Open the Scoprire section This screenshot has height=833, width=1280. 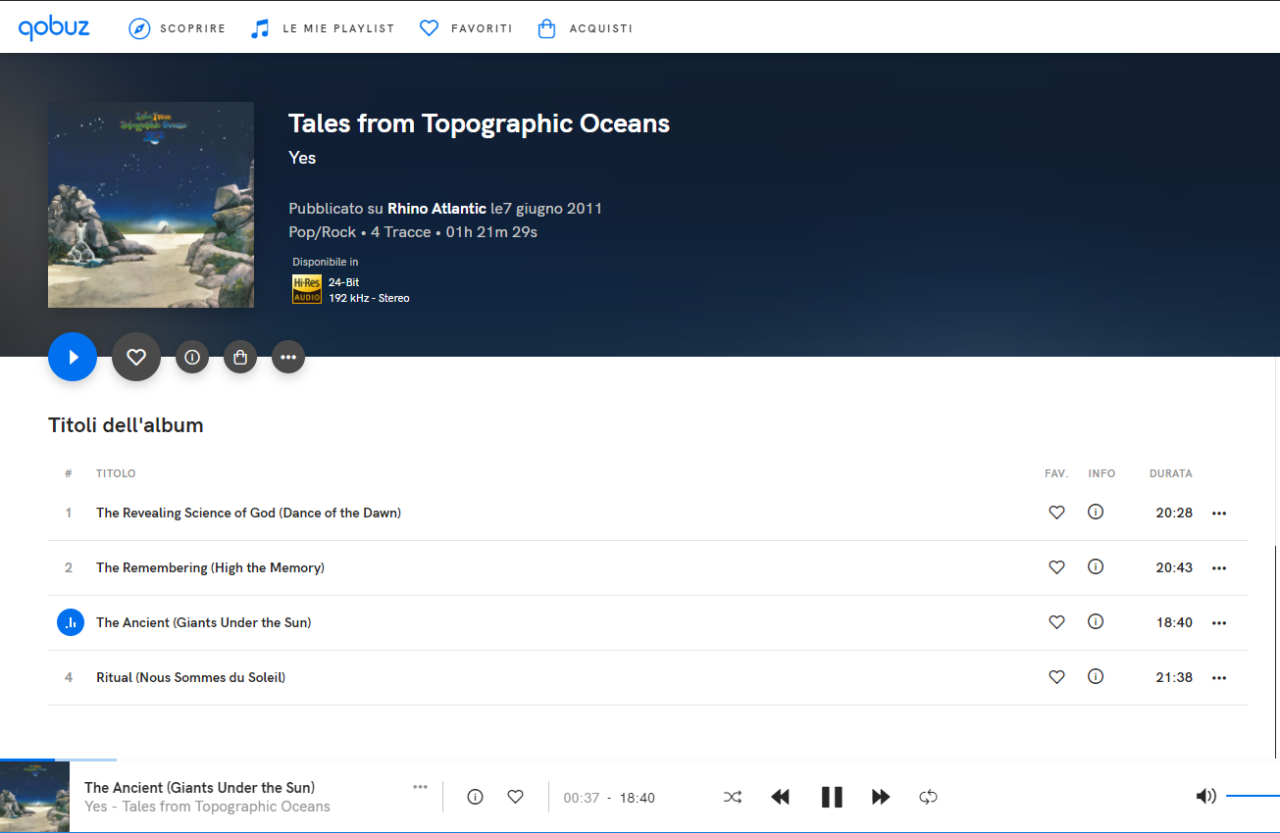pyautogui.click(x=177, y=28)
